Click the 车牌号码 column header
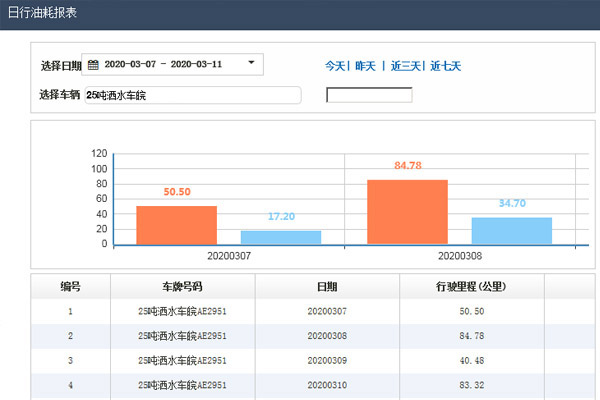 [183, 286]
